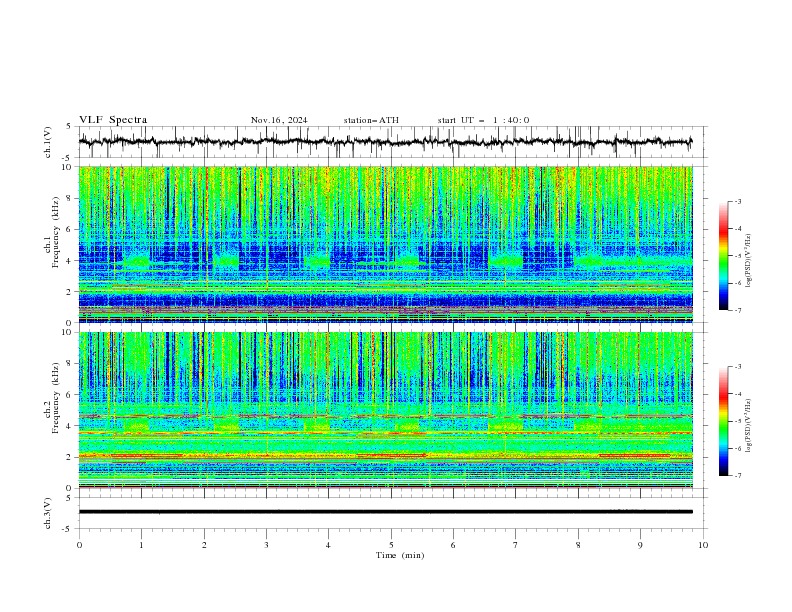This screenshot has width=792, height=612.
Task: Click the ch.1 colorbar 'log(PSD)(V²/Hz)' label
Action: [x=749, y=260]
